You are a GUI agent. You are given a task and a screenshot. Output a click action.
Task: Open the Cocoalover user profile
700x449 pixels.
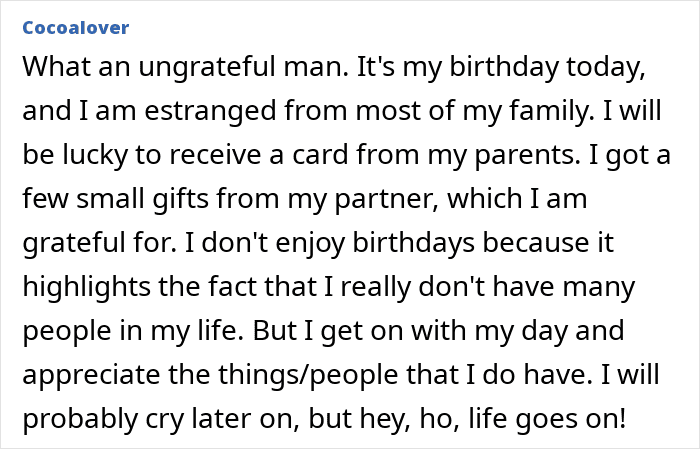(75, 28)
